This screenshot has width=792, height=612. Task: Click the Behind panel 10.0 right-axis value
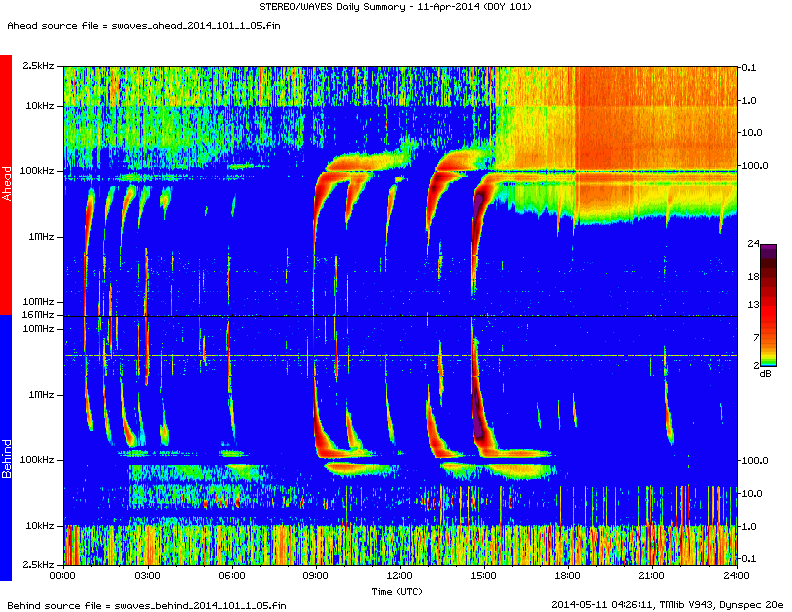pos(752,493)
